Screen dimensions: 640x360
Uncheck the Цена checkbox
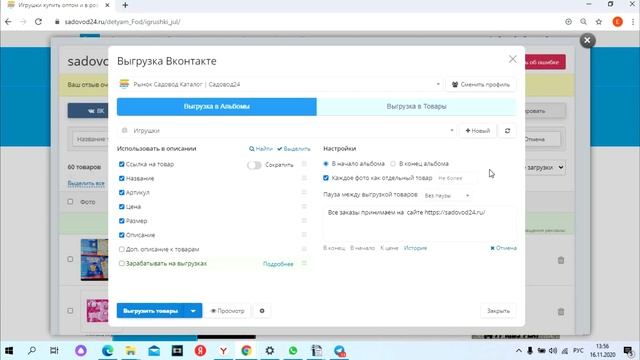pyautogui.click(x=122, y=207)
